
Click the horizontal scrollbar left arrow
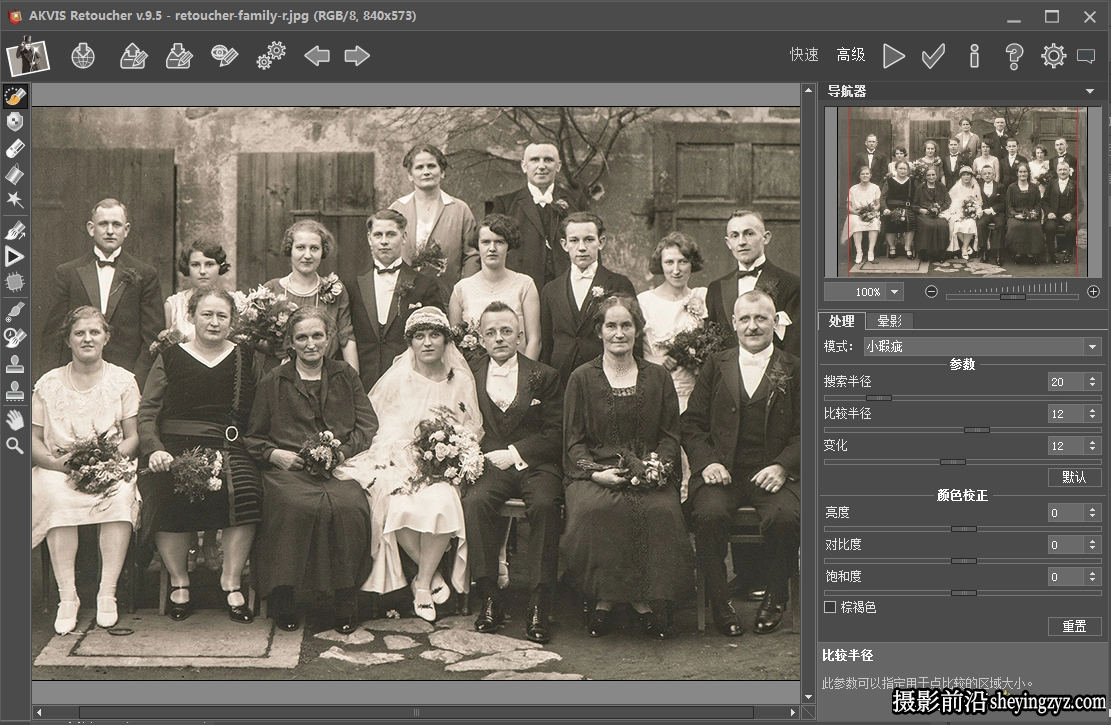click(x=39, y=712)
